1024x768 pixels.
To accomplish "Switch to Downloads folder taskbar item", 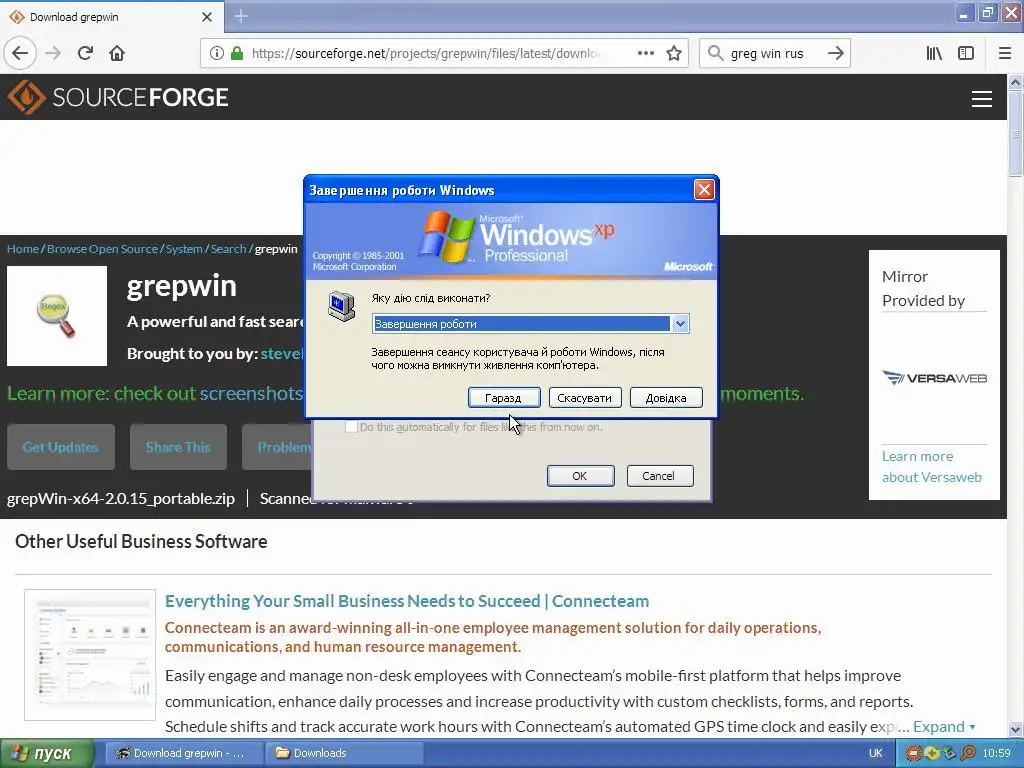I will pyautogui.click(x=345, y=754).
